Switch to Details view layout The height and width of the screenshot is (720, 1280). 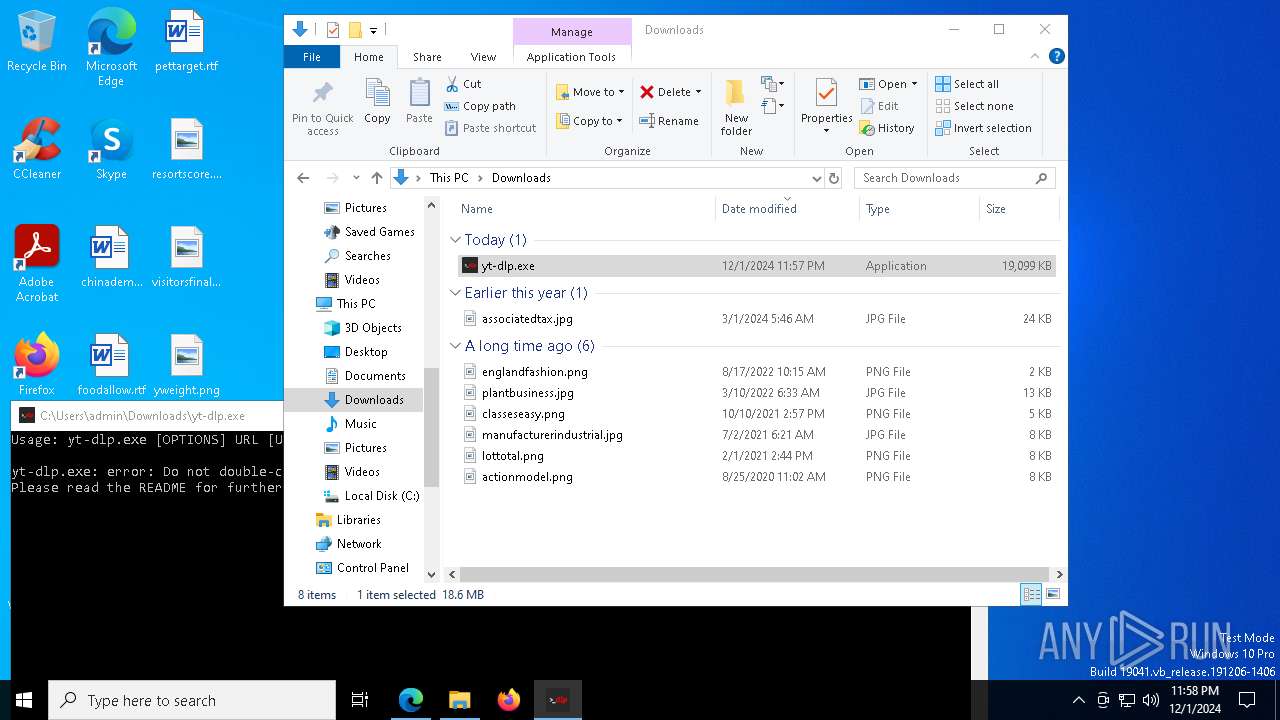1031,594
